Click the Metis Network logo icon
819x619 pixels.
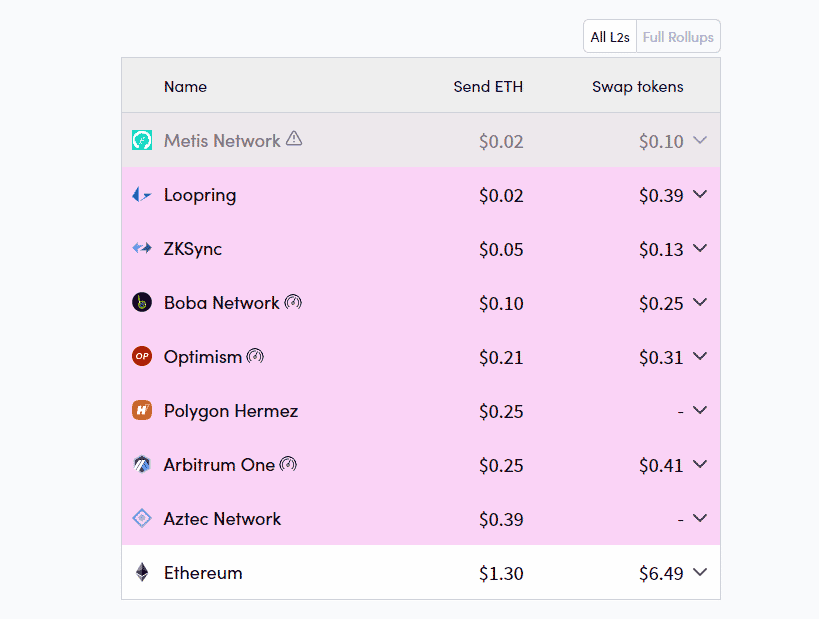point(142,140)
